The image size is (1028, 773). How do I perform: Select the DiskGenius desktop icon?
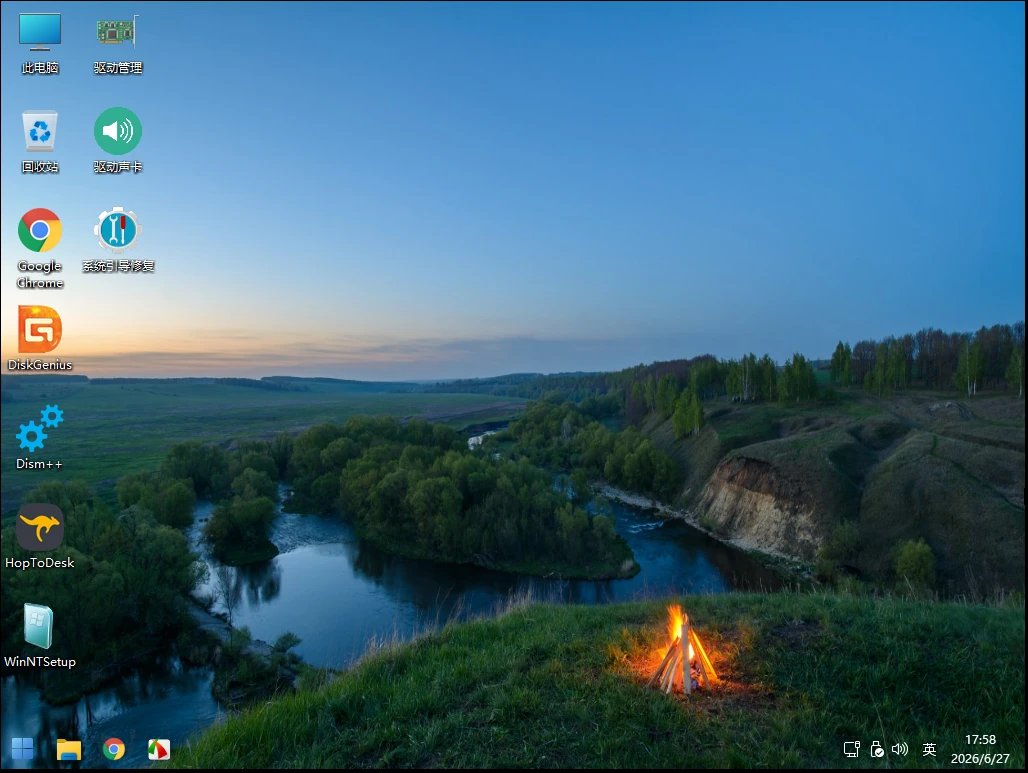[40, 338]
